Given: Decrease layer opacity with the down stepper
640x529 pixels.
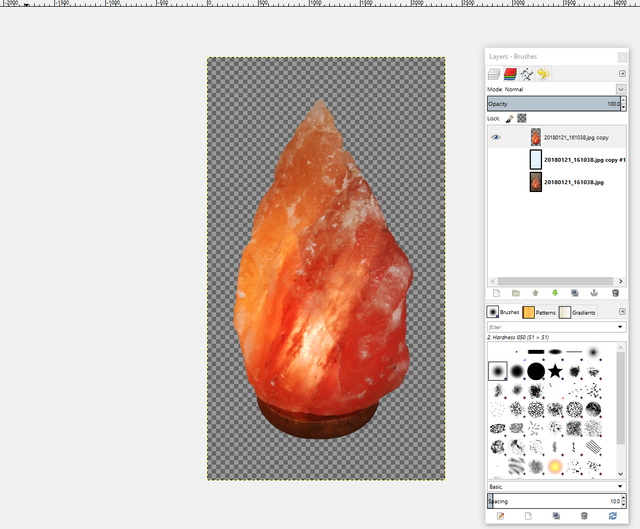Looking at the screenshot, I should point(624,107).
